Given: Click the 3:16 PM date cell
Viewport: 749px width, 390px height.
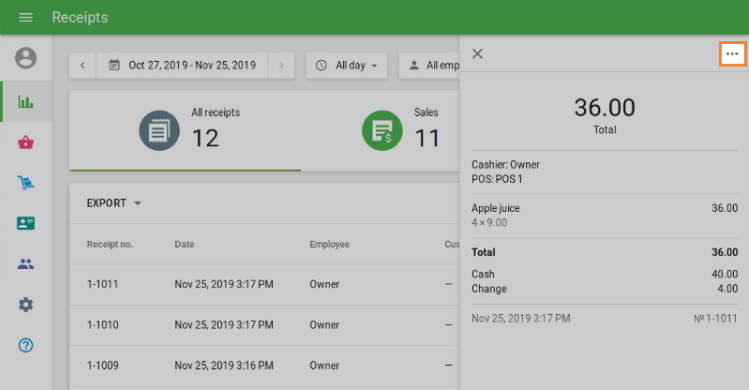Looking at the screenshot, I should (x=224, y=366).
